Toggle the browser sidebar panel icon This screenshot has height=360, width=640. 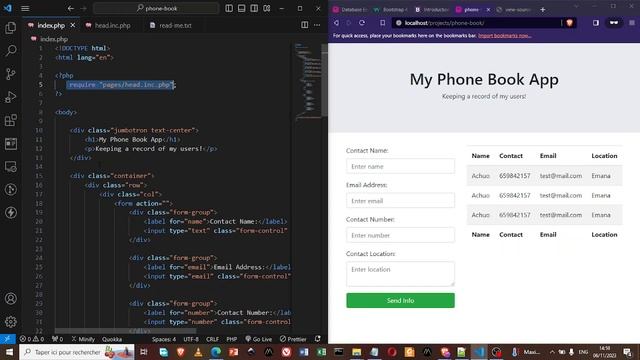coord(596,23)
